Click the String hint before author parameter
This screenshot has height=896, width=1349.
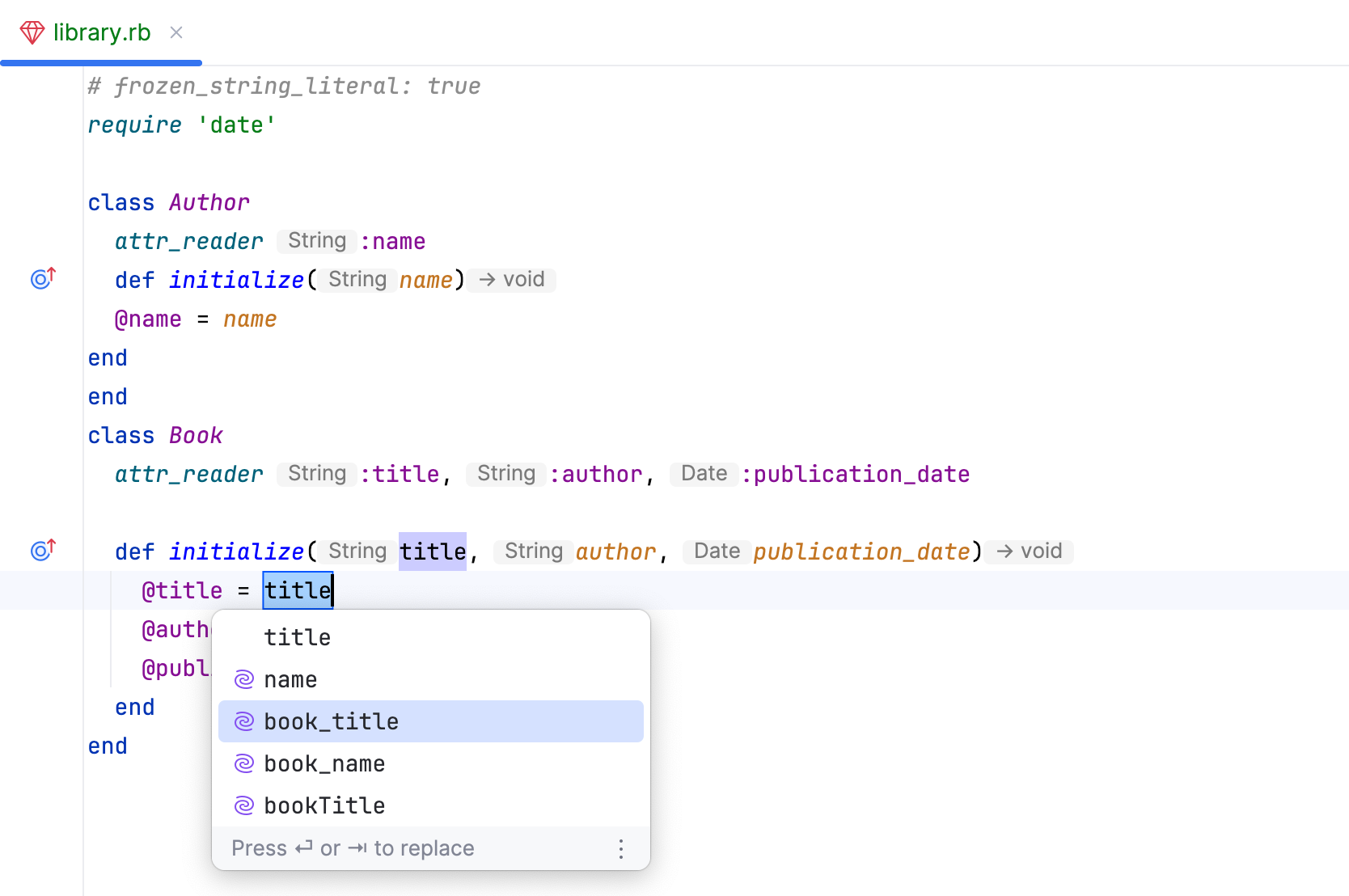pyautogui.click(x=532, y=551)
